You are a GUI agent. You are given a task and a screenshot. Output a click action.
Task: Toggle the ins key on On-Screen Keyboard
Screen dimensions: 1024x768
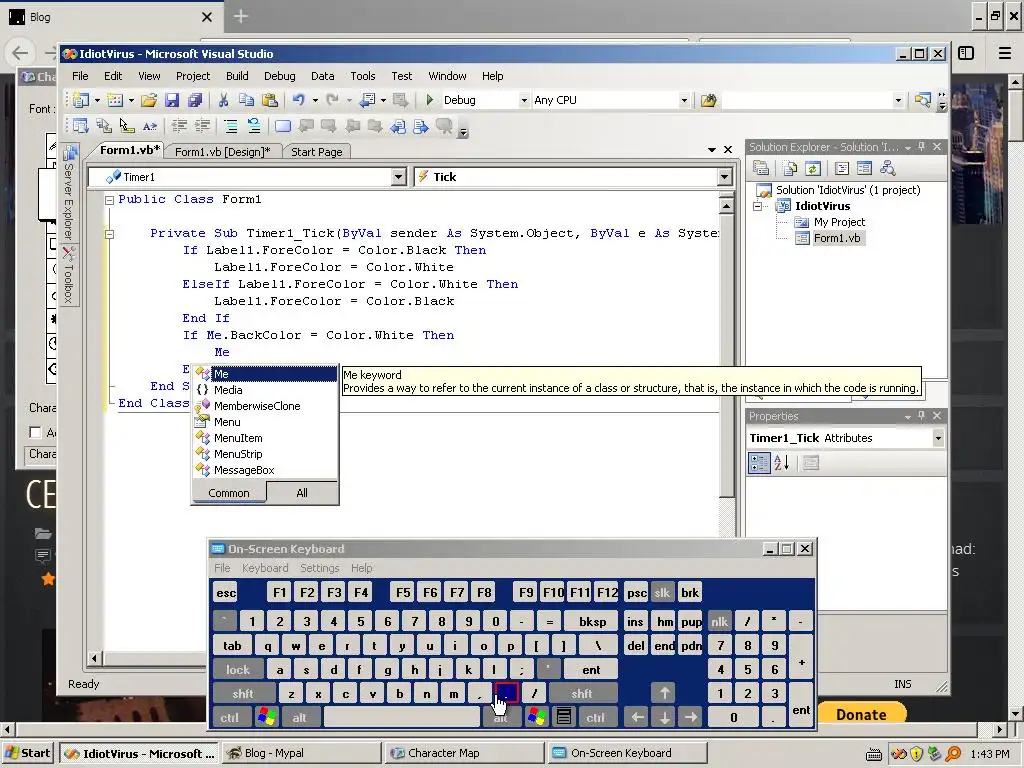tap(635, 622)
